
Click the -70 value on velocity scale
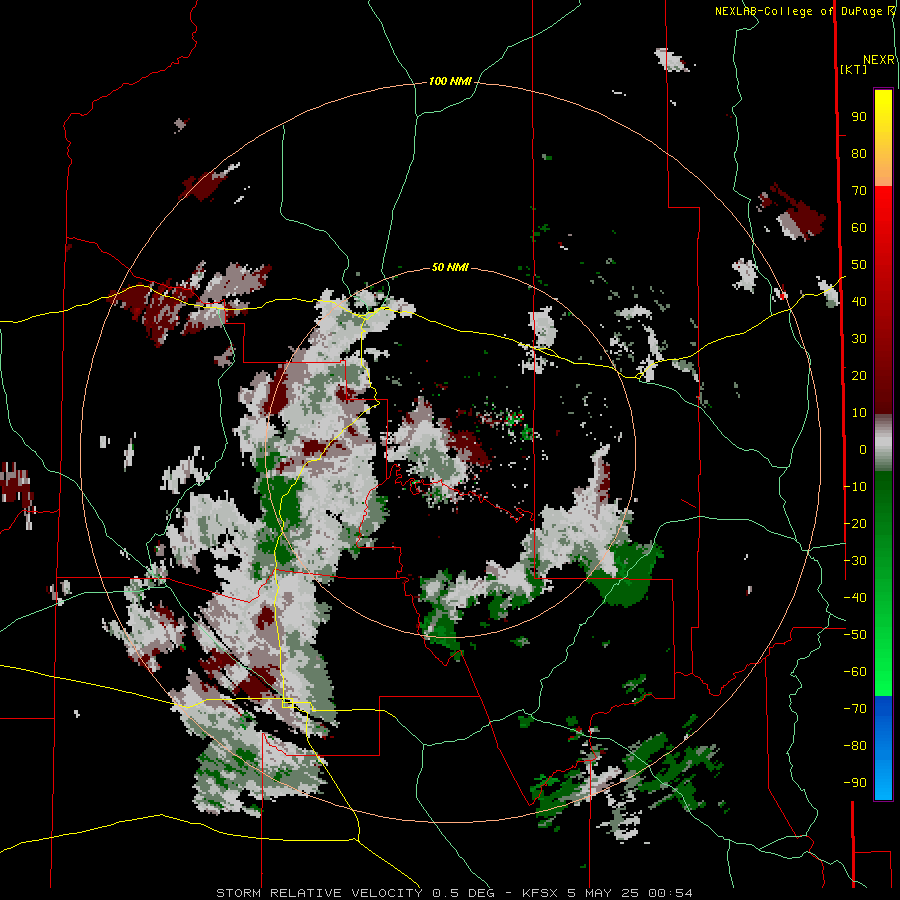855,708
